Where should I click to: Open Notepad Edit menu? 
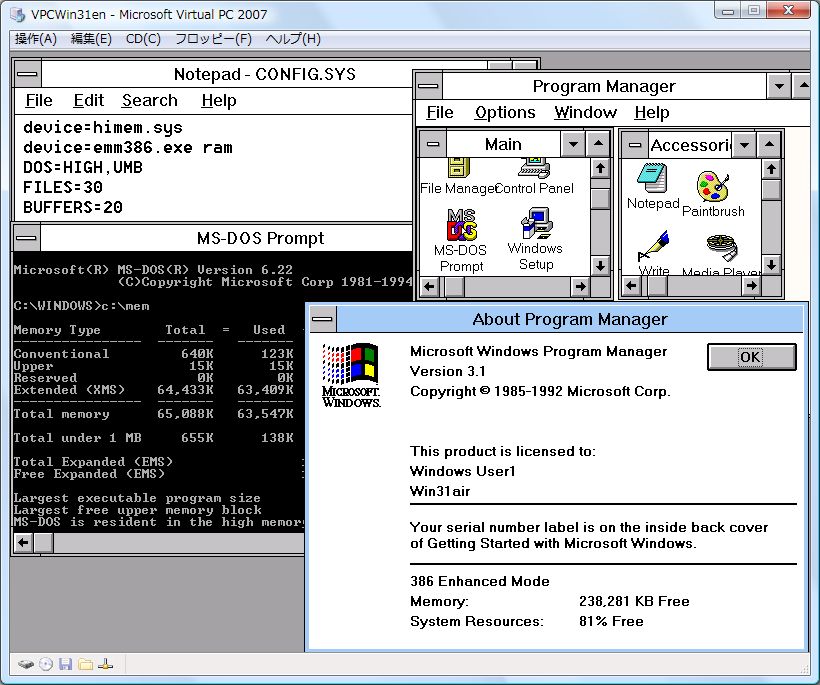[88, 100]
